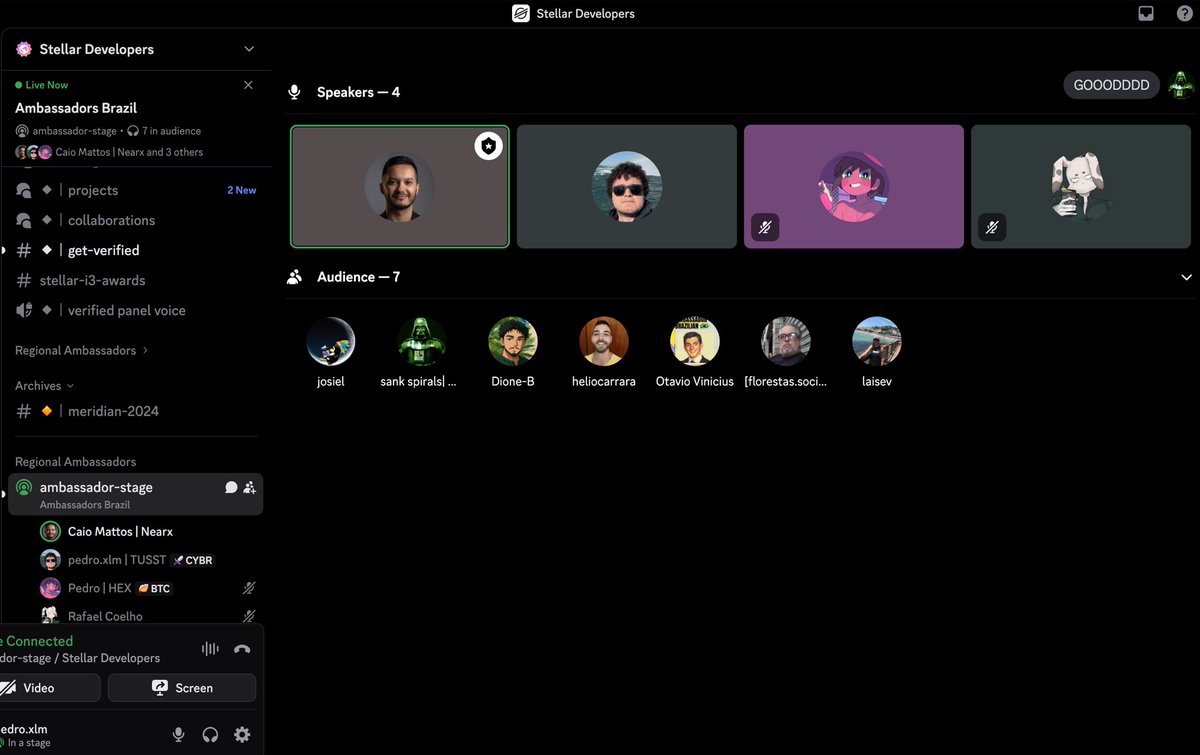Toggle headphones deafen button
1200x755 pixels.
click(210, 735)
